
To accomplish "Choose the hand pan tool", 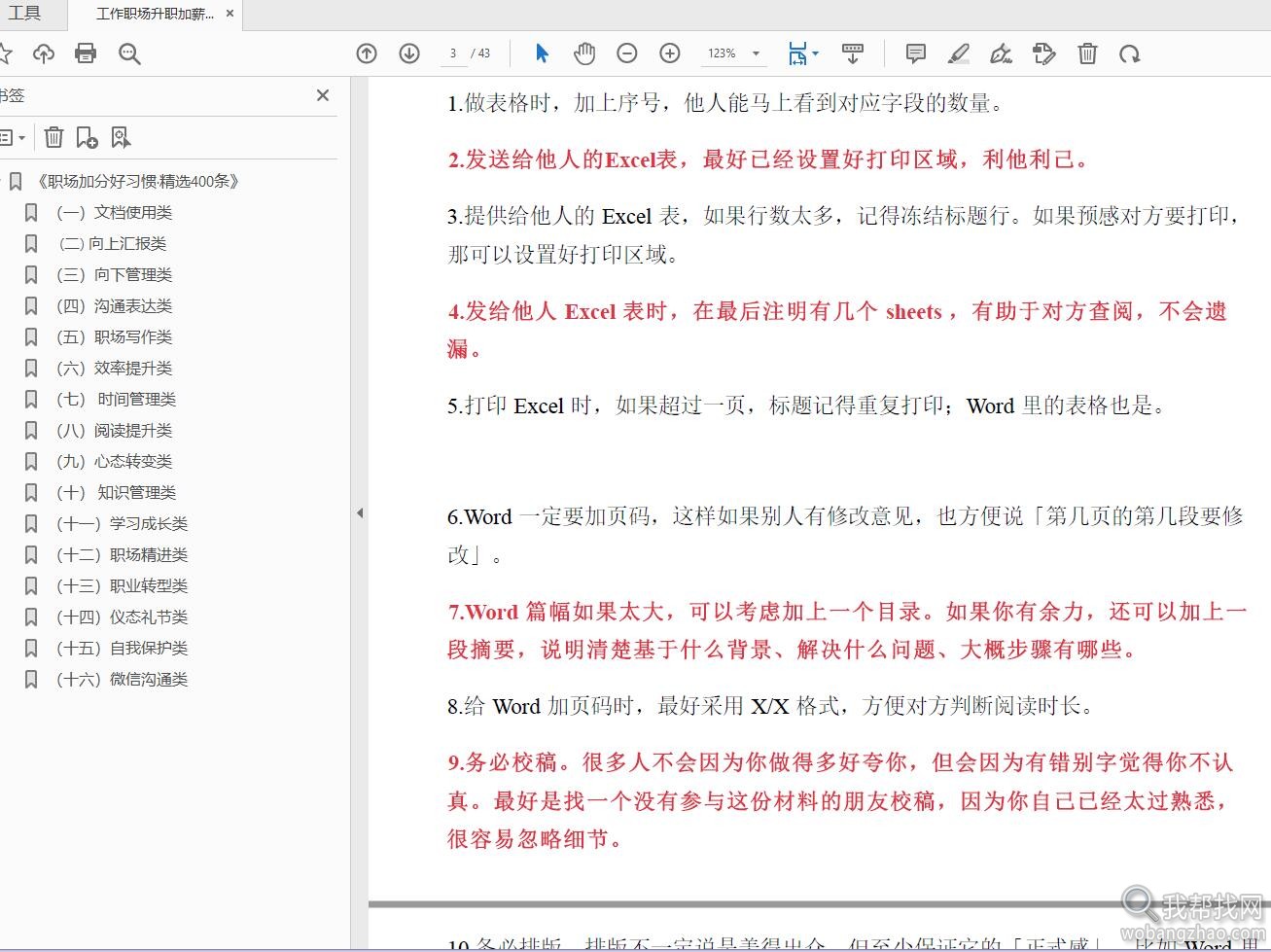I will (x=584, y=53).
